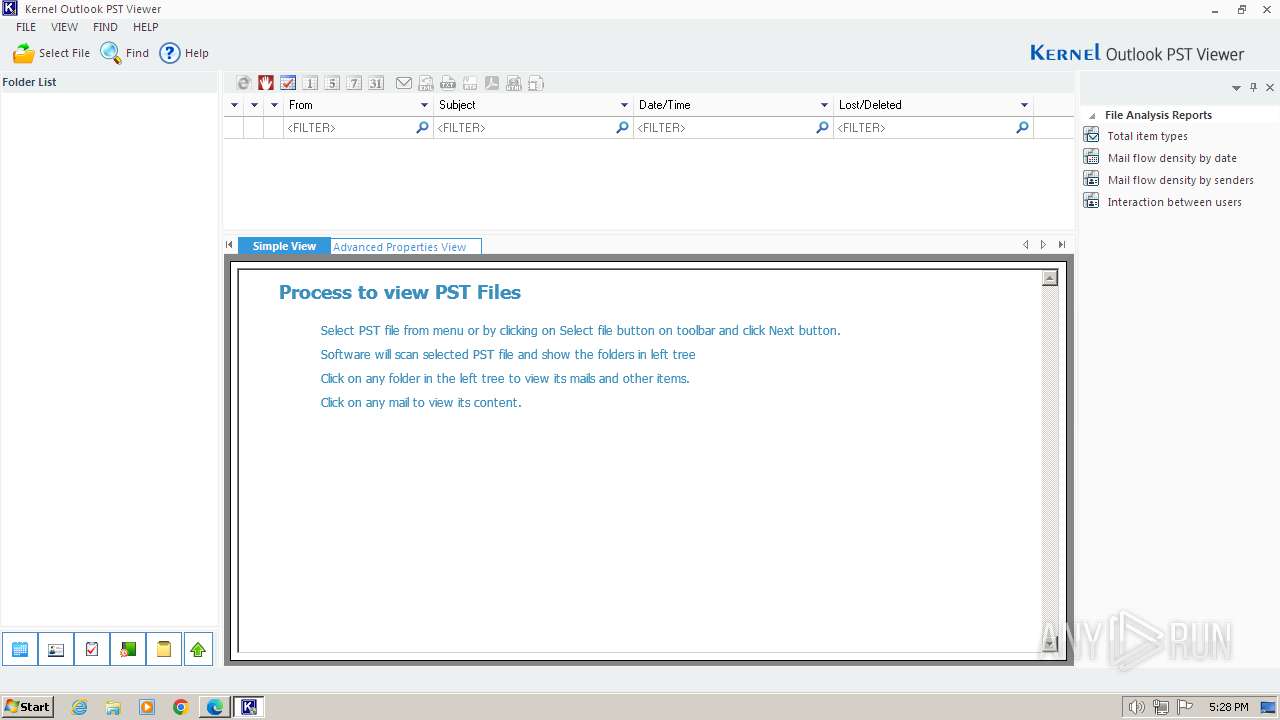Viewport: 1280px width, 720px height.
Task: Open the Contacts card icon at the bottom of the Folder List
Action: [x=56, y=650]
